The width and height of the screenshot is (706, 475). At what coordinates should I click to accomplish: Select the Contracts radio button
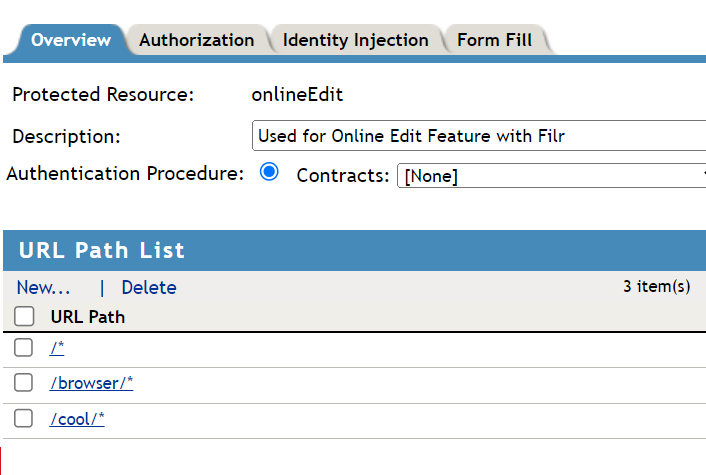point(268,172)
